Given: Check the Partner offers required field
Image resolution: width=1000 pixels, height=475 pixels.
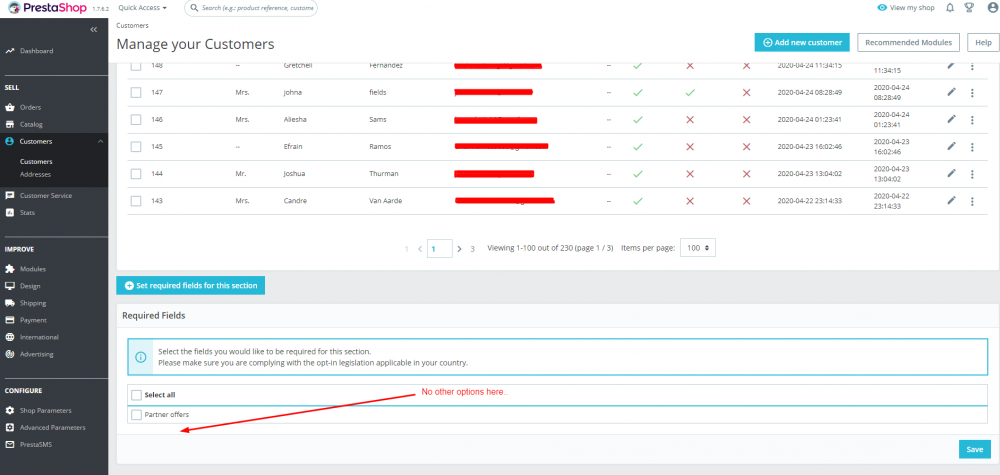Looking at the screenshot, I should tap(136, 414).
